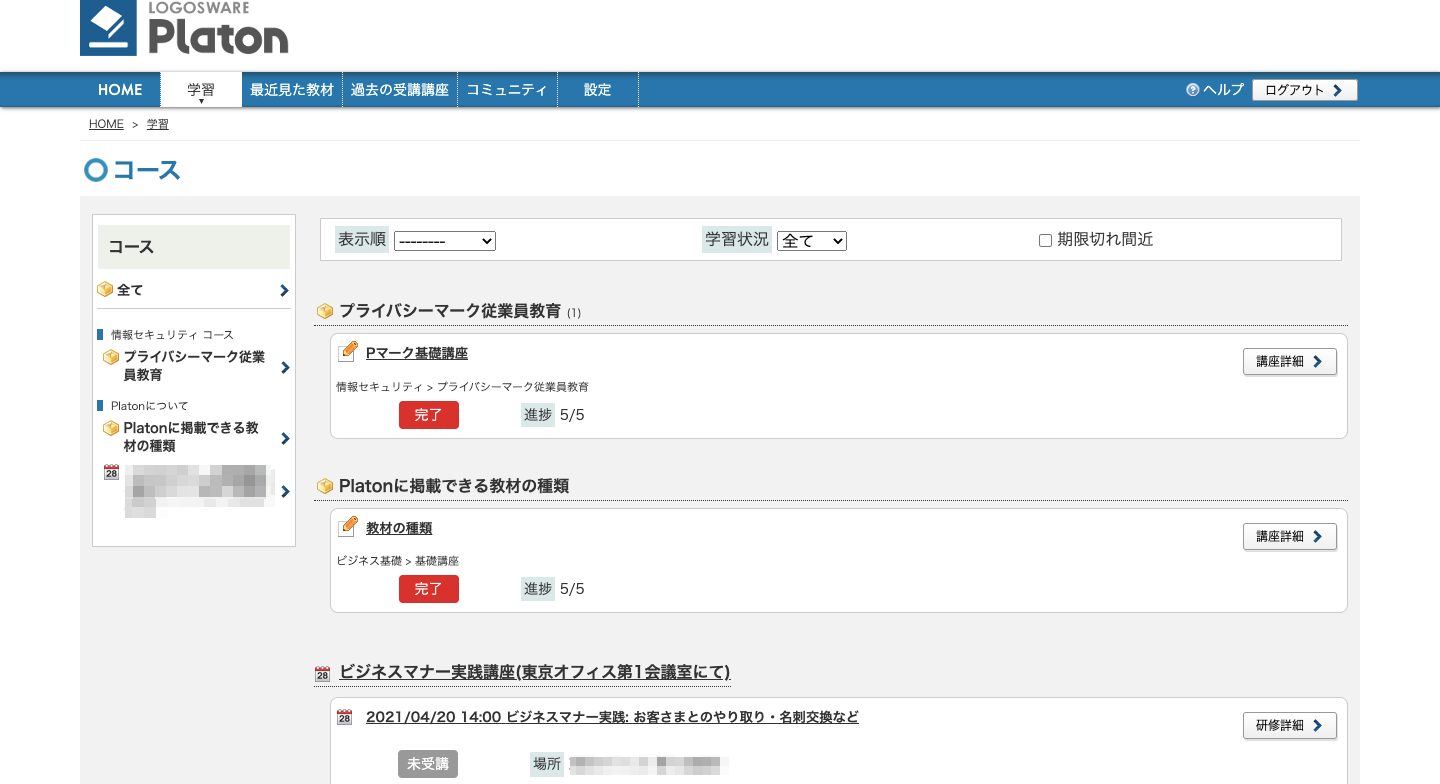Click the HOME breadcrumb link

[x=106, y=125]
